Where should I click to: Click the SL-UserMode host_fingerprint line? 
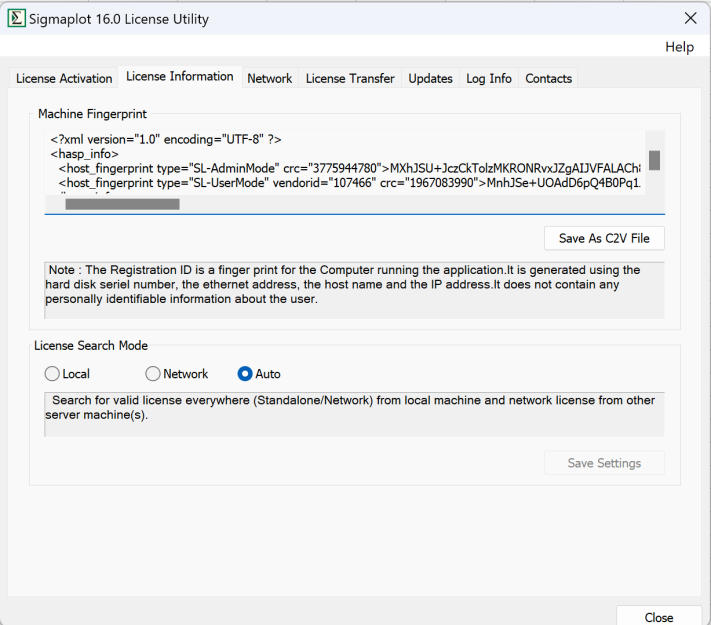tap(349, 183)
